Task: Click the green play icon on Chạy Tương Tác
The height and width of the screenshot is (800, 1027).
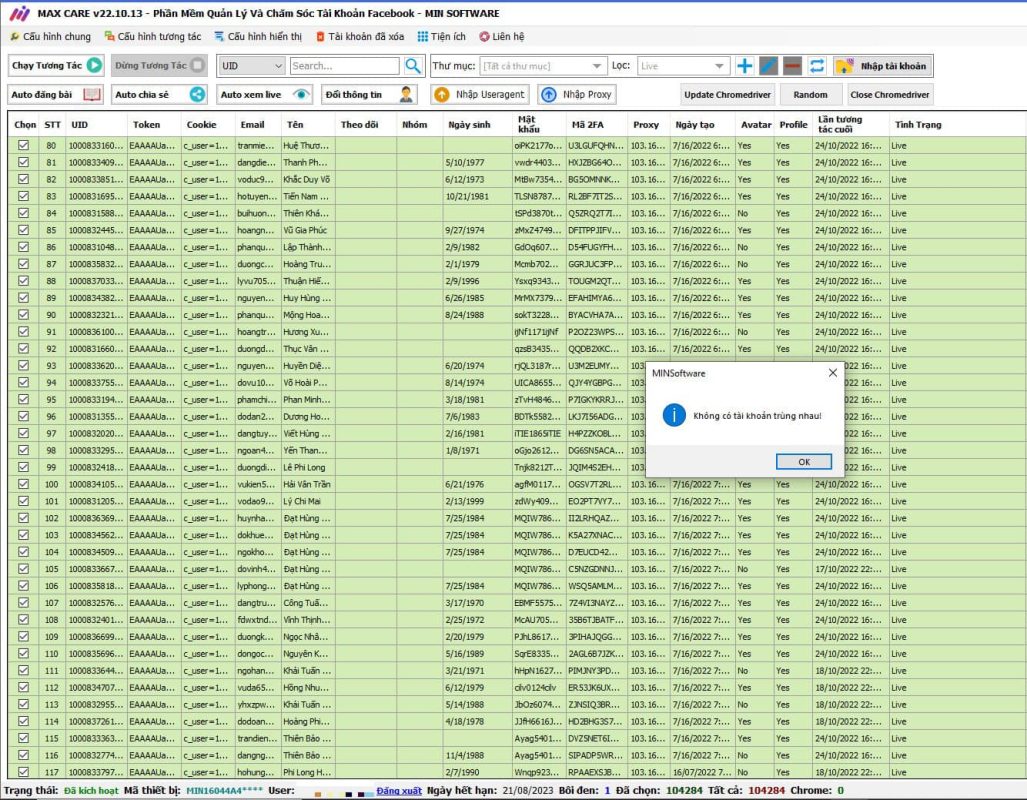Action: click(94, 66)
